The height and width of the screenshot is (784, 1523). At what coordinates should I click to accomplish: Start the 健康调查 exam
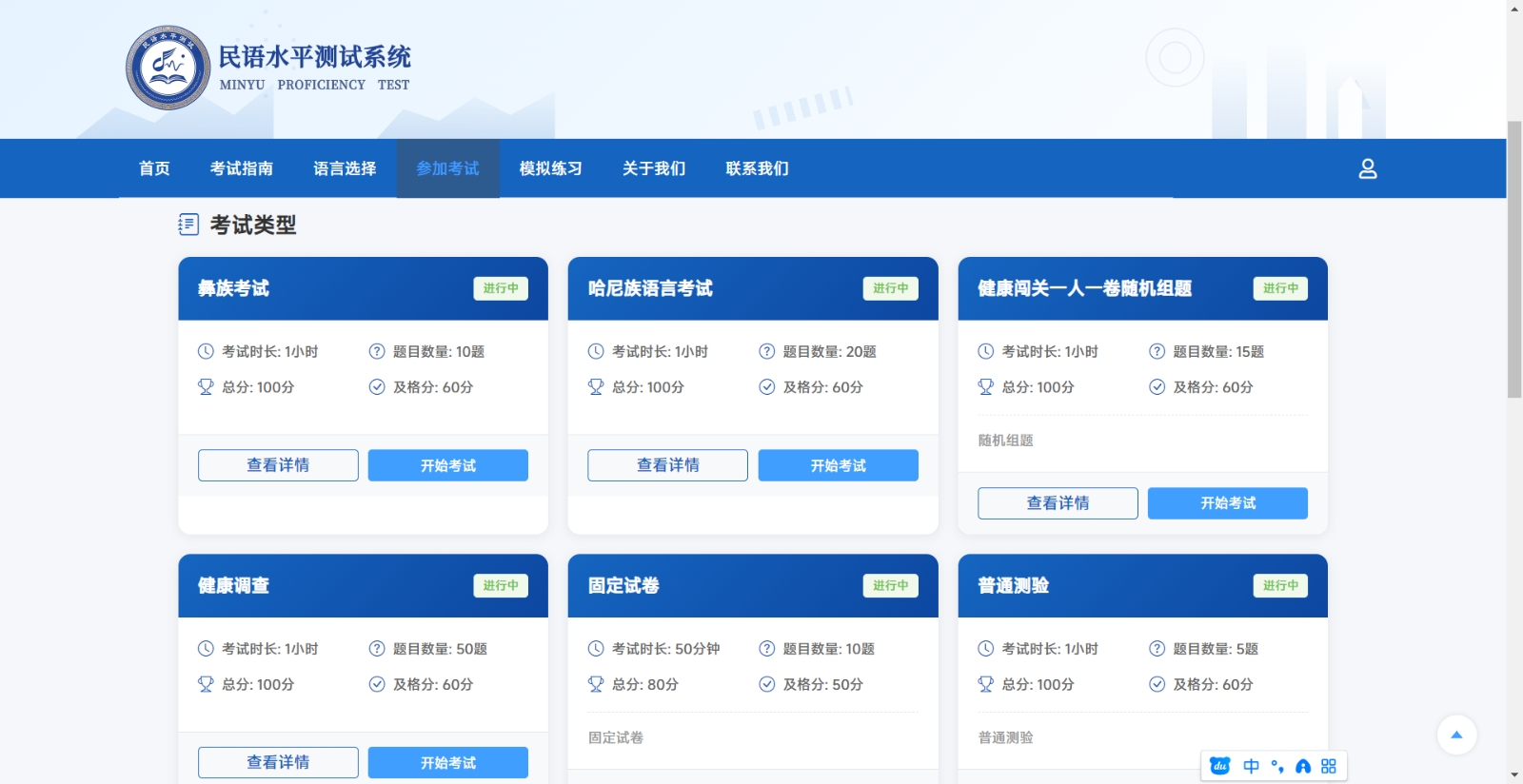click(x=448, y=762)
